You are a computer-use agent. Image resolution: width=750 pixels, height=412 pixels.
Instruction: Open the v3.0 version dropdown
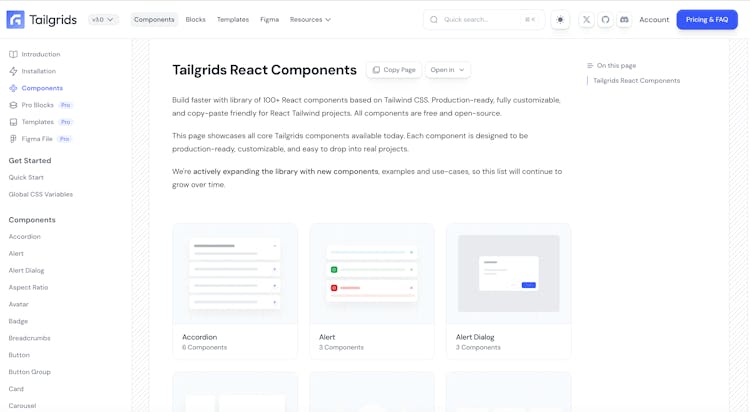(103, 20)
